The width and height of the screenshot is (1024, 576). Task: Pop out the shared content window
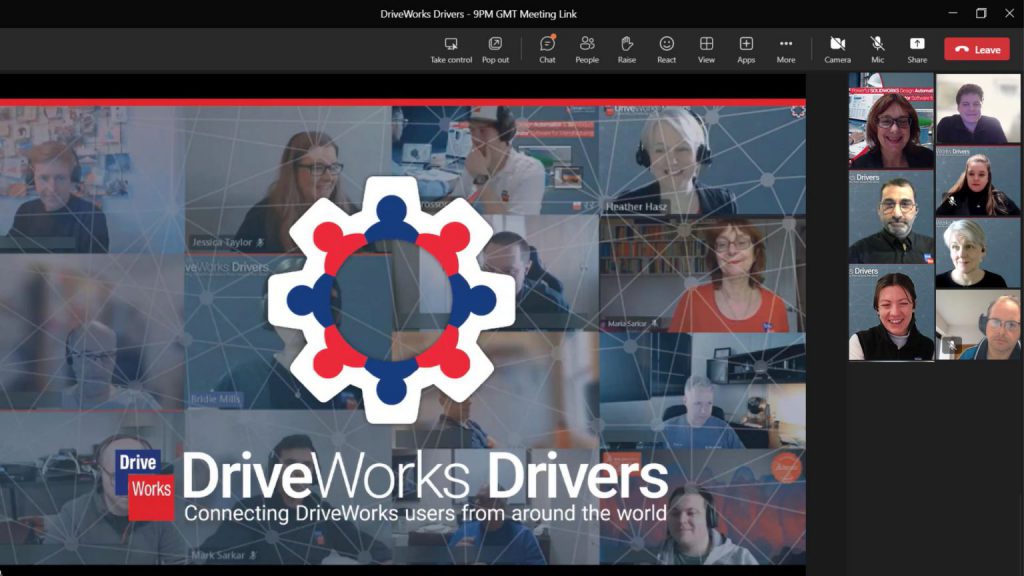click(495, 50)
